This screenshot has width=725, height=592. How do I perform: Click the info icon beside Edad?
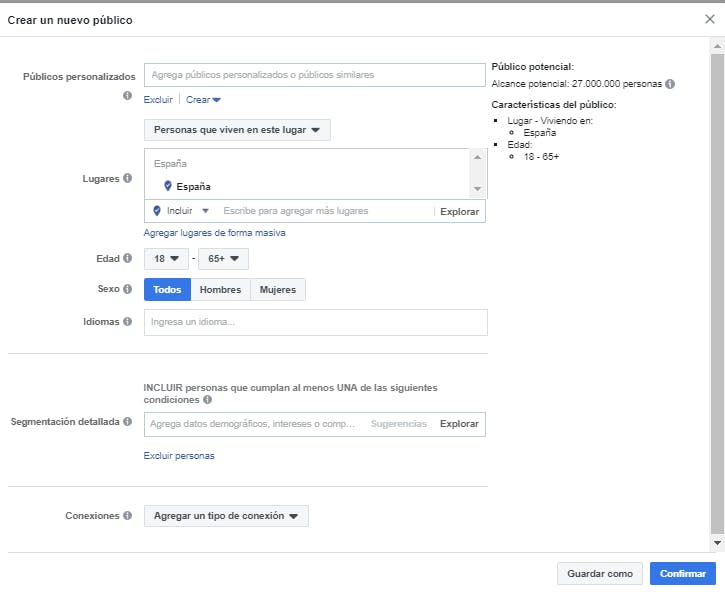coord(128,259)
